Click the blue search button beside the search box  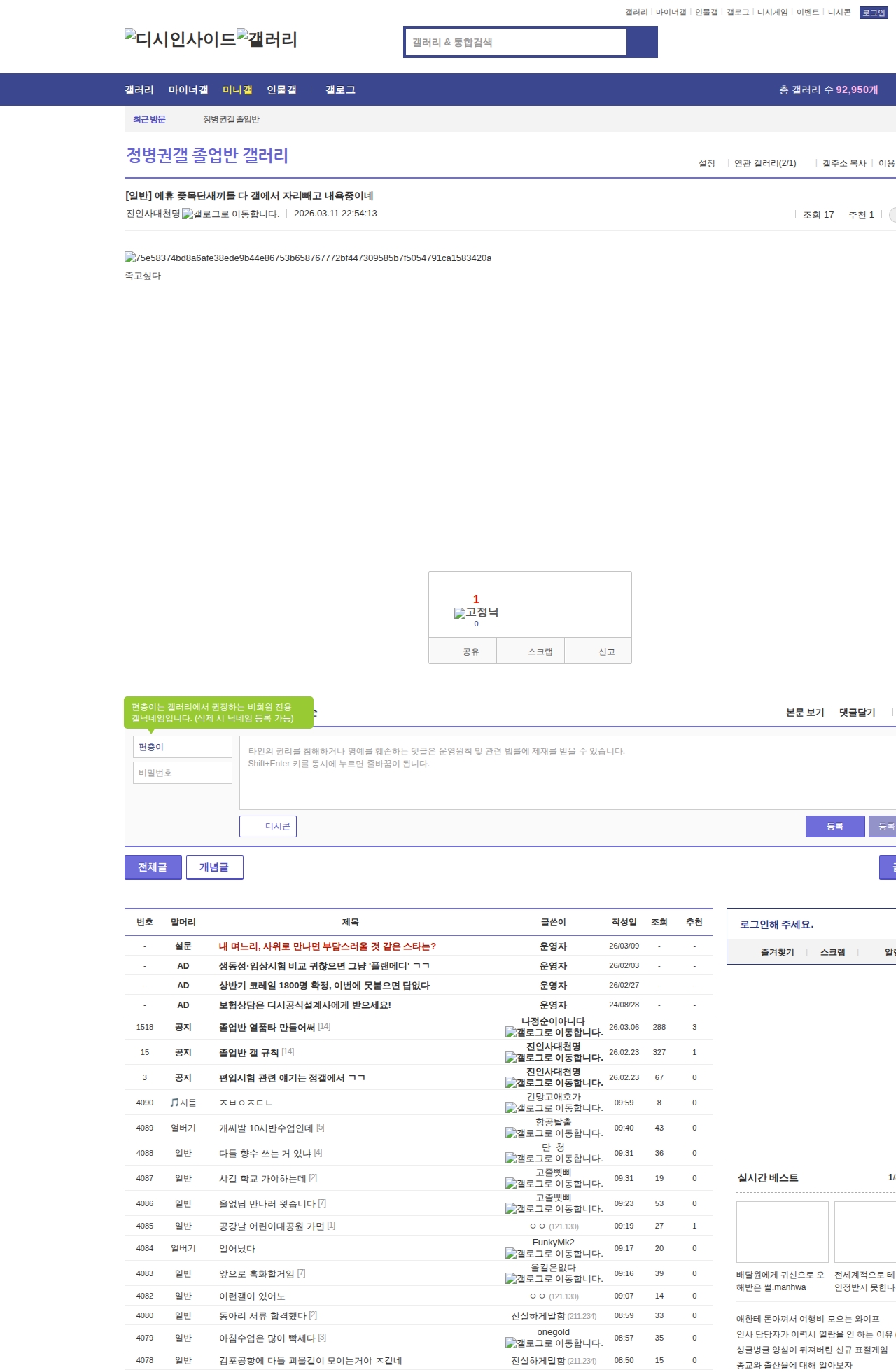[x=642, y=42]
